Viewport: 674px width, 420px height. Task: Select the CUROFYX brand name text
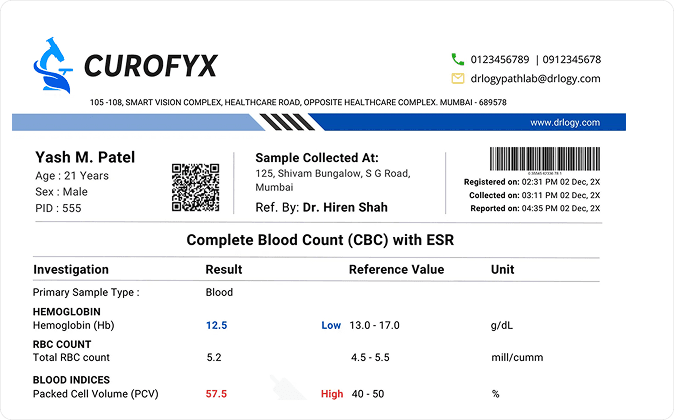(150, 66)
